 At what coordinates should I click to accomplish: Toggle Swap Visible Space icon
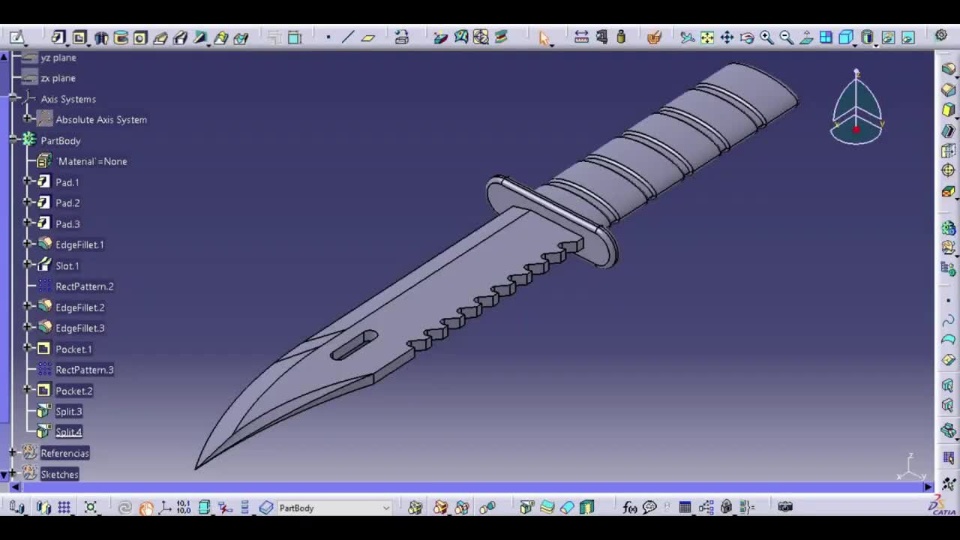coord(908,37)
